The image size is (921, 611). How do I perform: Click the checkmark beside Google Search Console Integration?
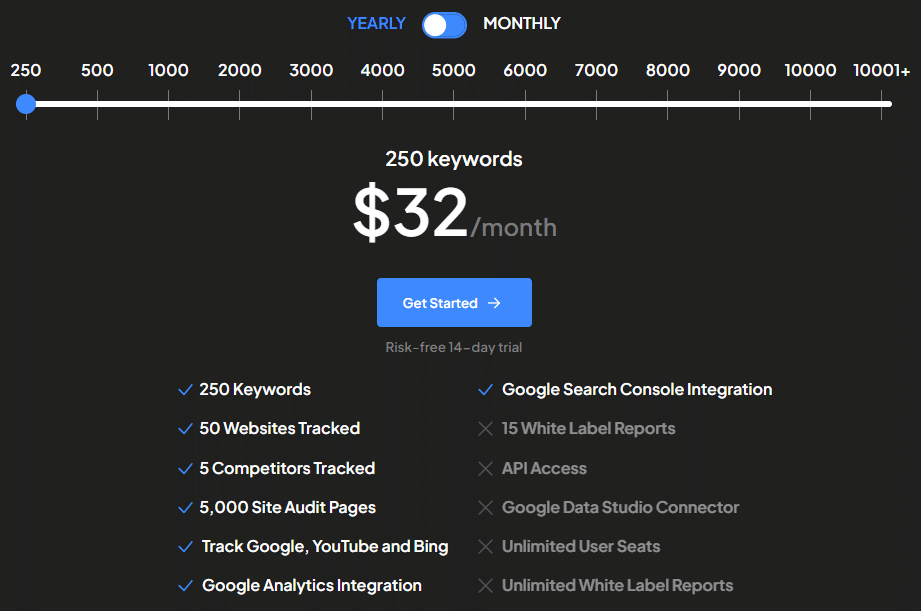[x=486, y=389]
